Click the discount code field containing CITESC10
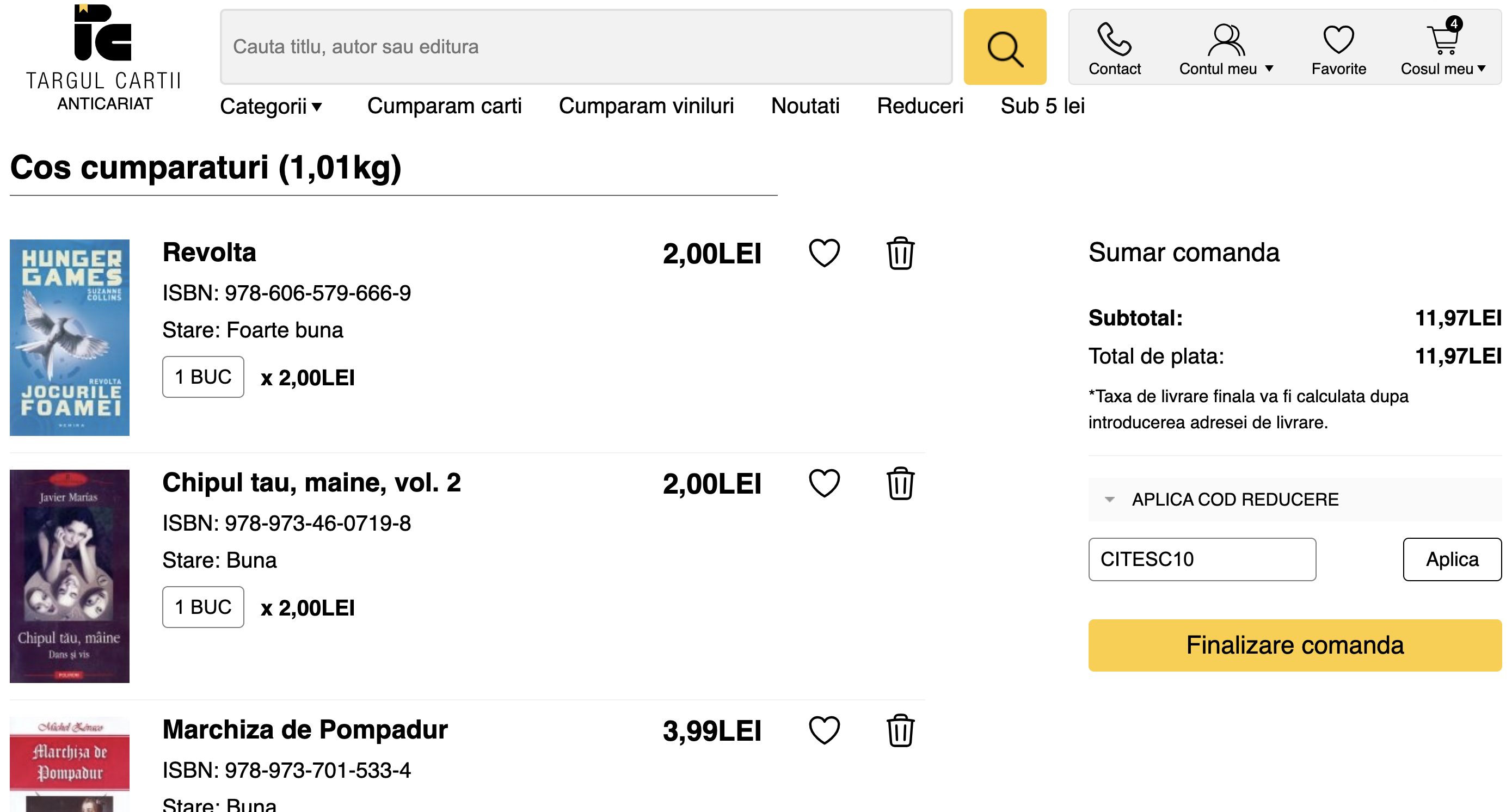1512x812 pixels. (1202, 559)
